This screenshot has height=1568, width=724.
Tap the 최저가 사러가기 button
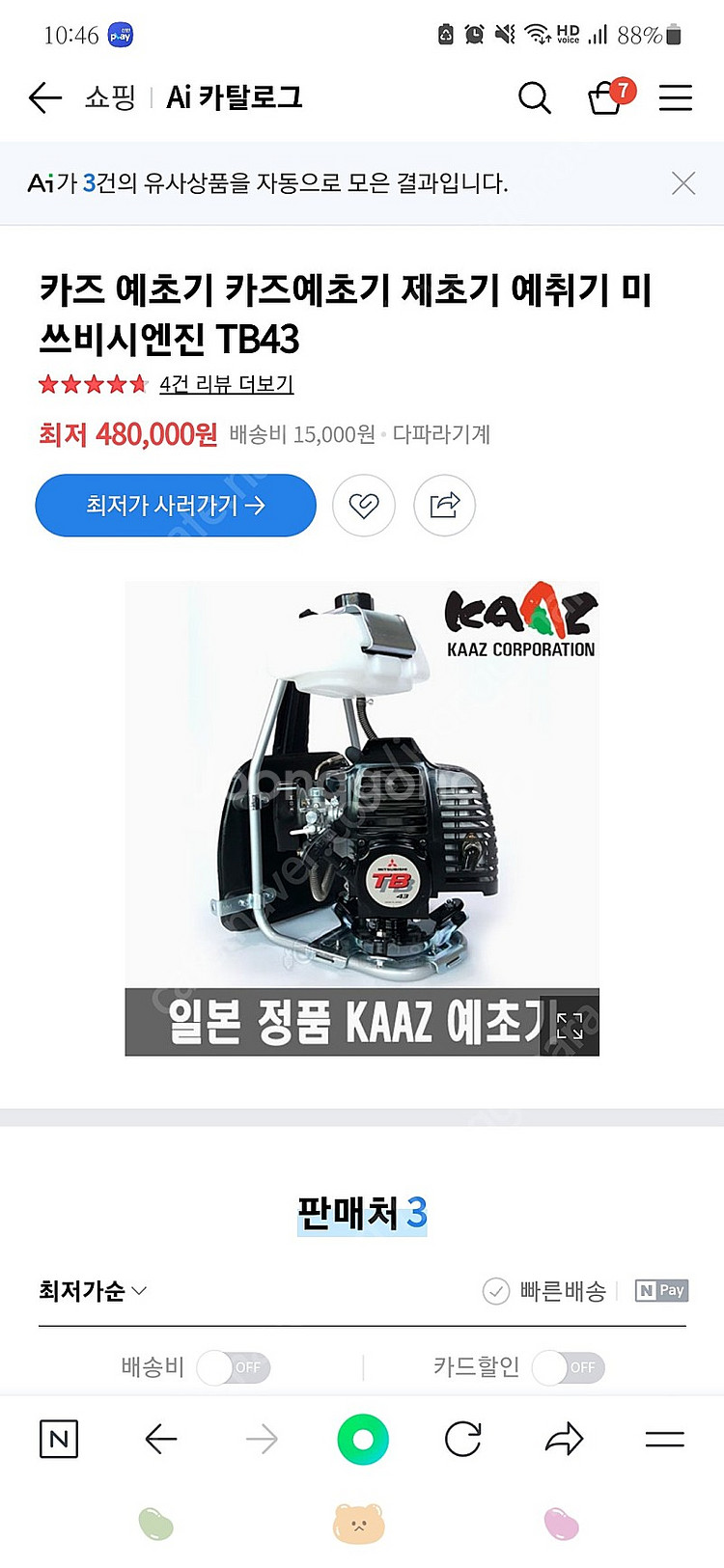176,505
